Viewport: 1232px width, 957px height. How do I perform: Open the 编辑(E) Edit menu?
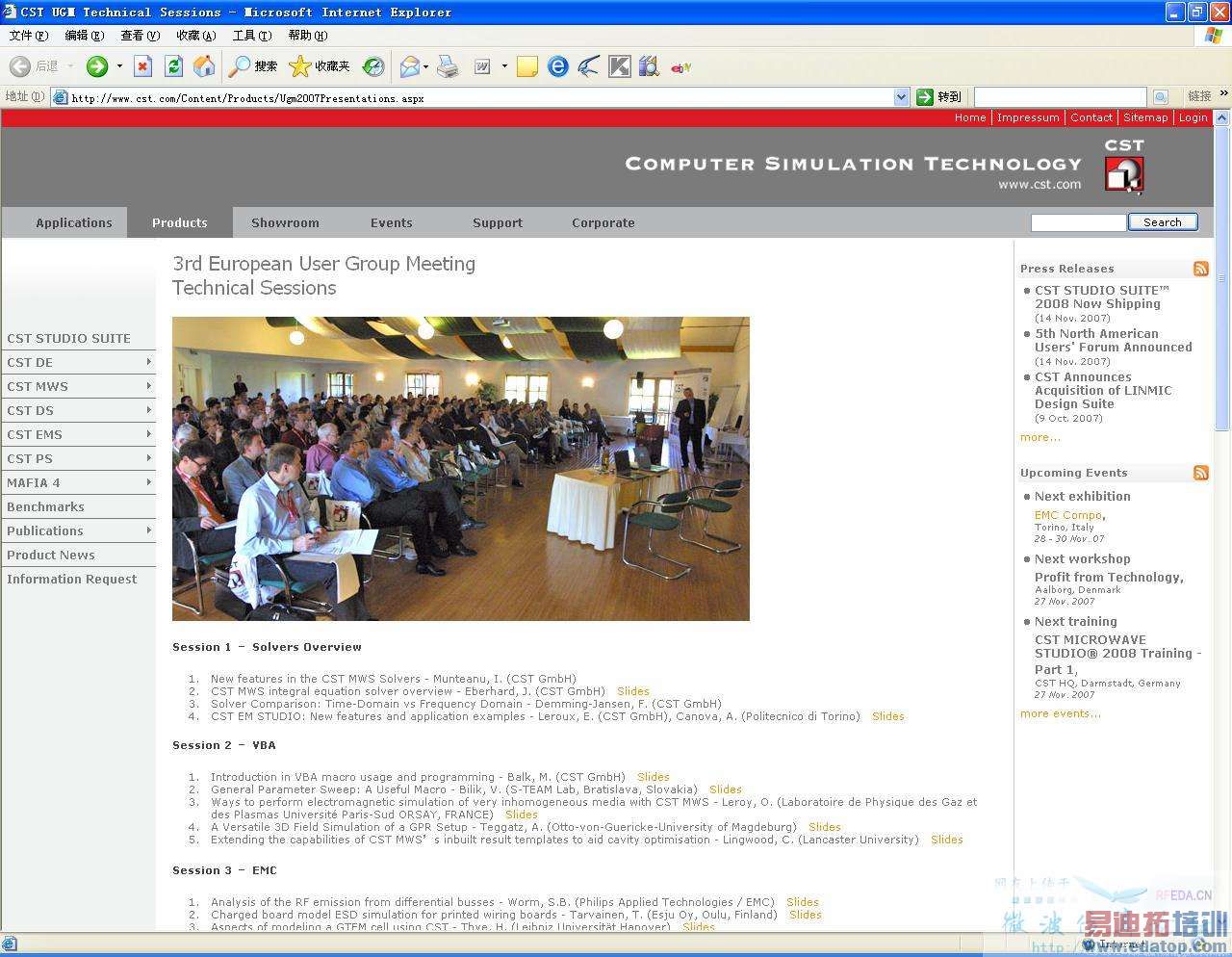85,36
